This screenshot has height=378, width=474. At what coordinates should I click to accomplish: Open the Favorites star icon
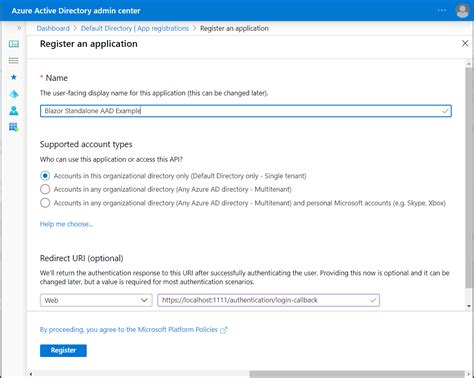tap(14, 77)
